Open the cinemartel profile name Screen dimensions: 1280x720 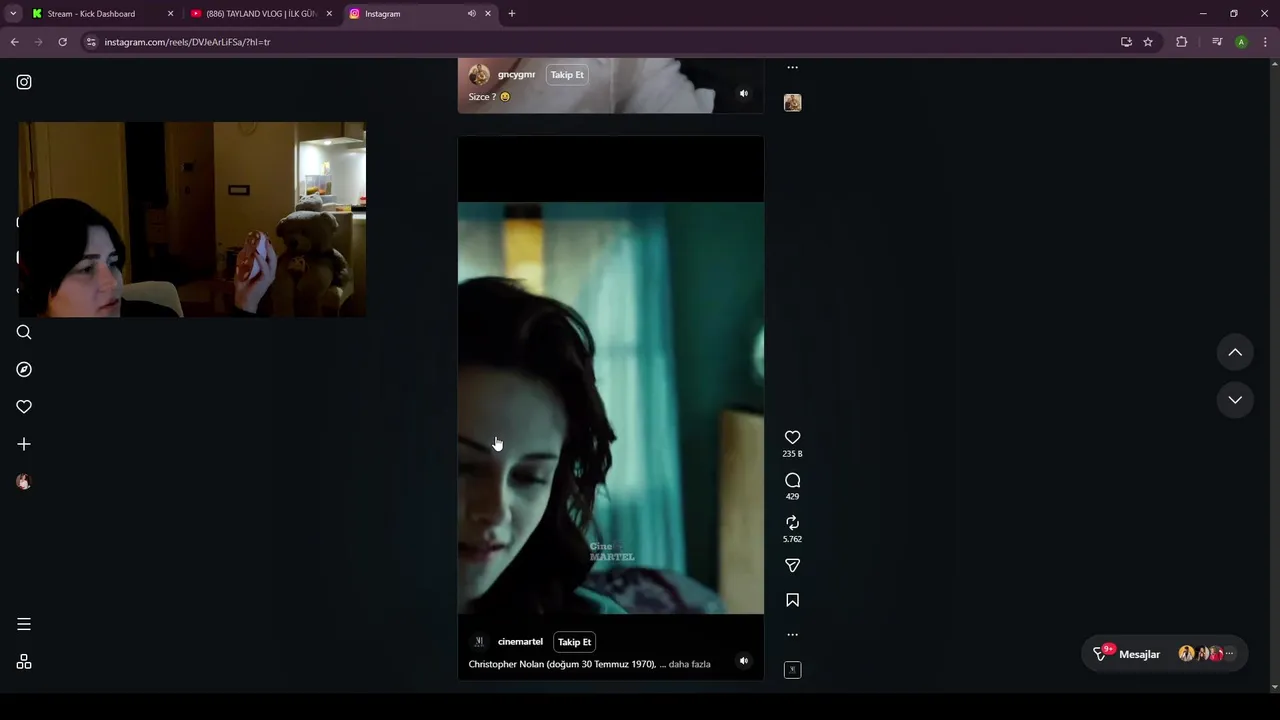pyautogui.click(x=520, y=642)
